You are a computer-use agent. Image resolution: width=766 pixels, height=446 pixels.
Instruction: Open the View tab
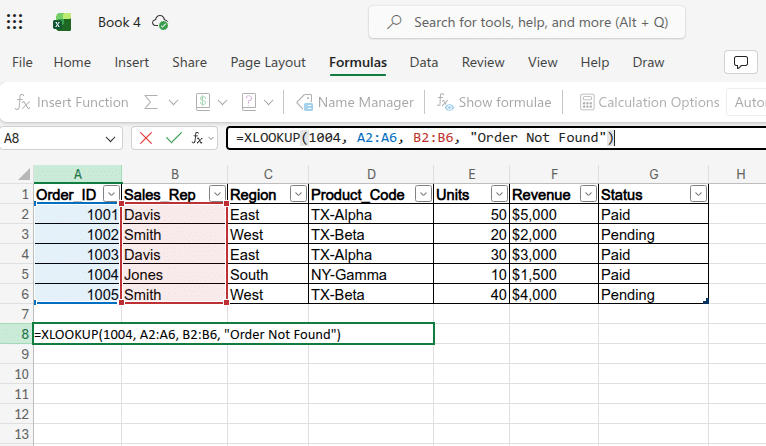point(542,63)
